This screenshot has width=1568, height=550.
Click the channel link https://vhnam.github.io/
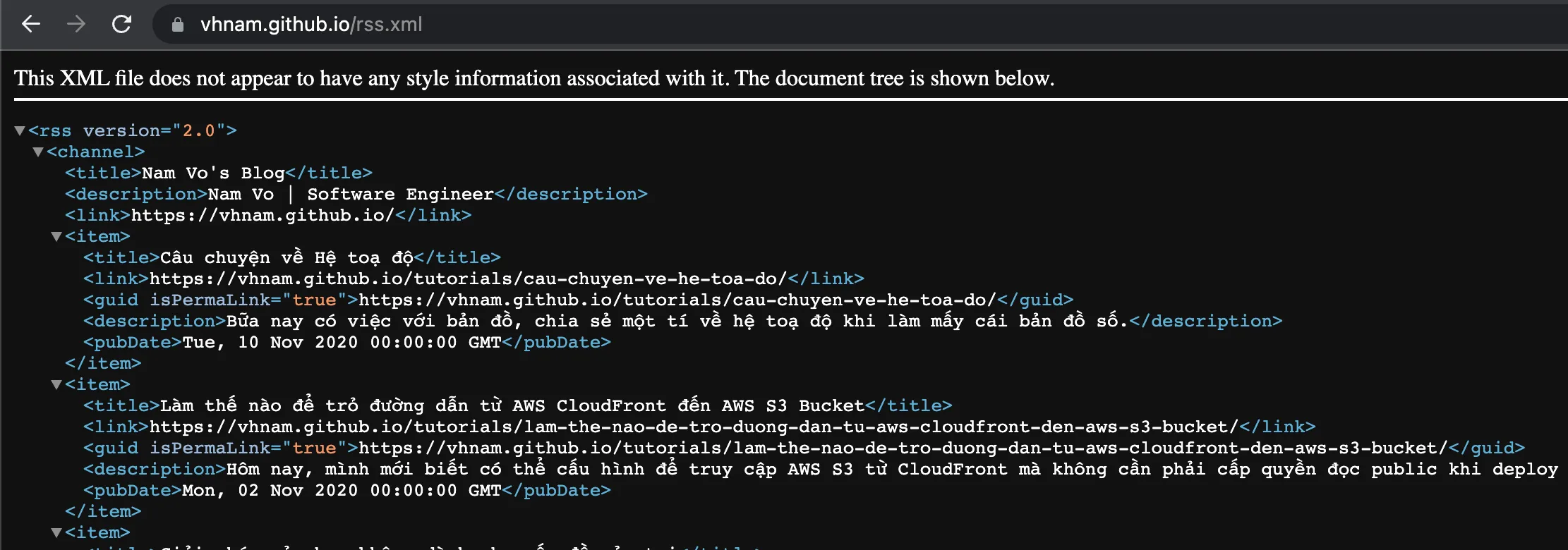[262, 216]
